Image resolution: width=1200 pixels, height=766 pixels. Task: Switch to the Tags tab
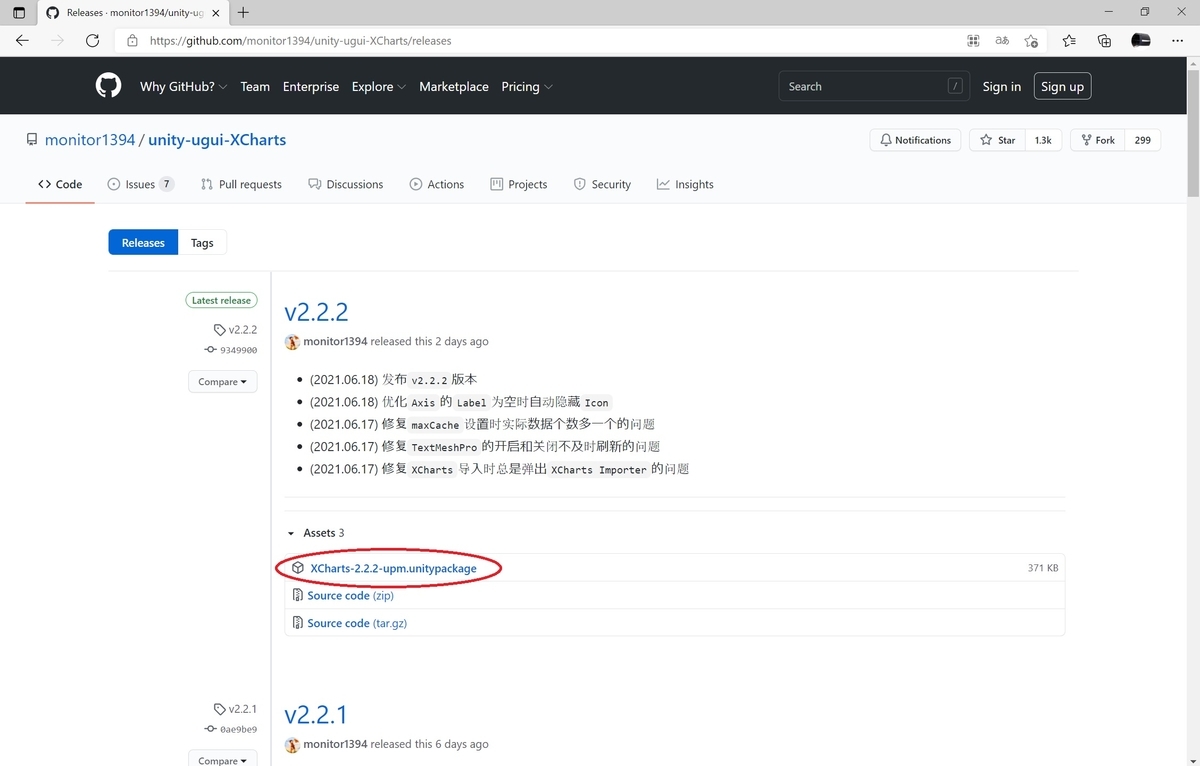point(202,242)
